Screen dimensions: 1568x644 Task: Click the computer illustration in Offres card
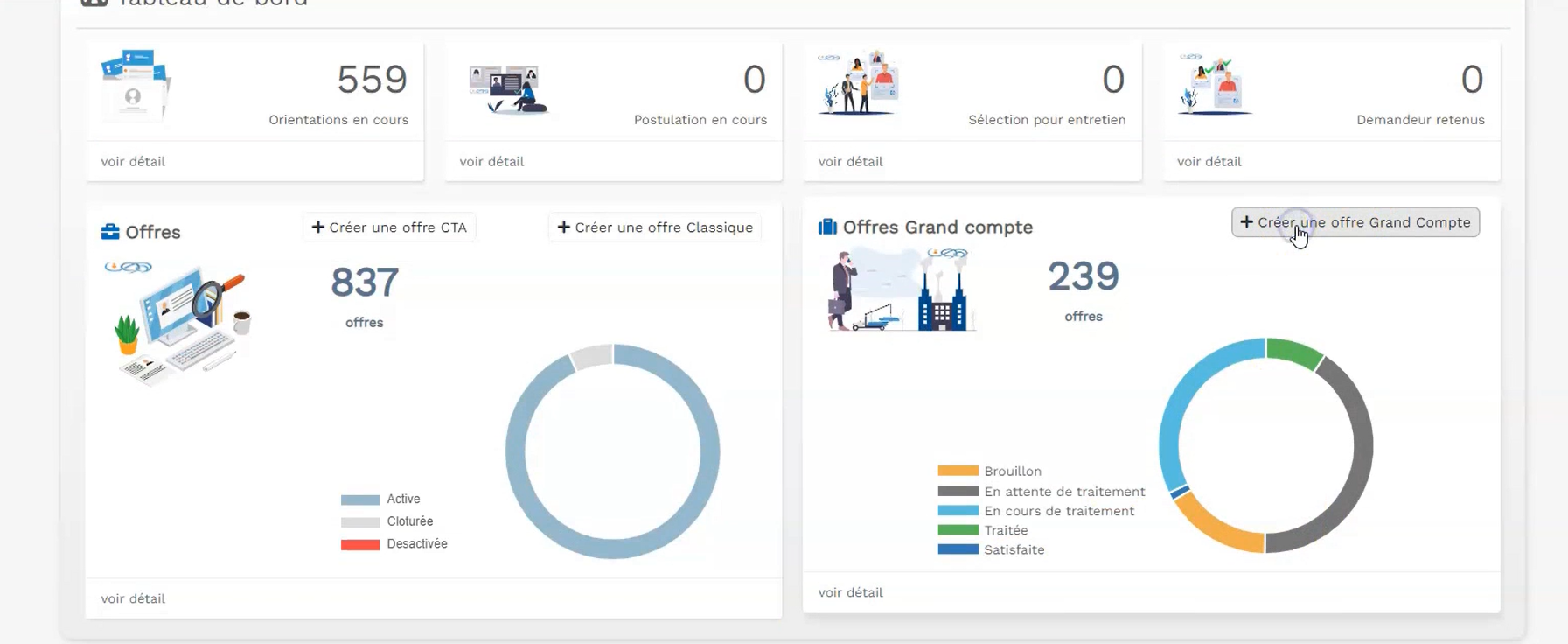(179, 323)
